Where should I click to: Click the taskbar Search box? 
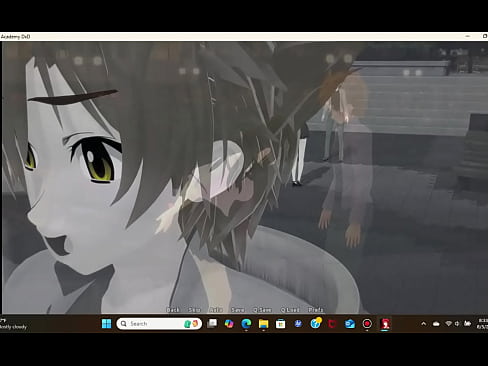coord(159,324)
